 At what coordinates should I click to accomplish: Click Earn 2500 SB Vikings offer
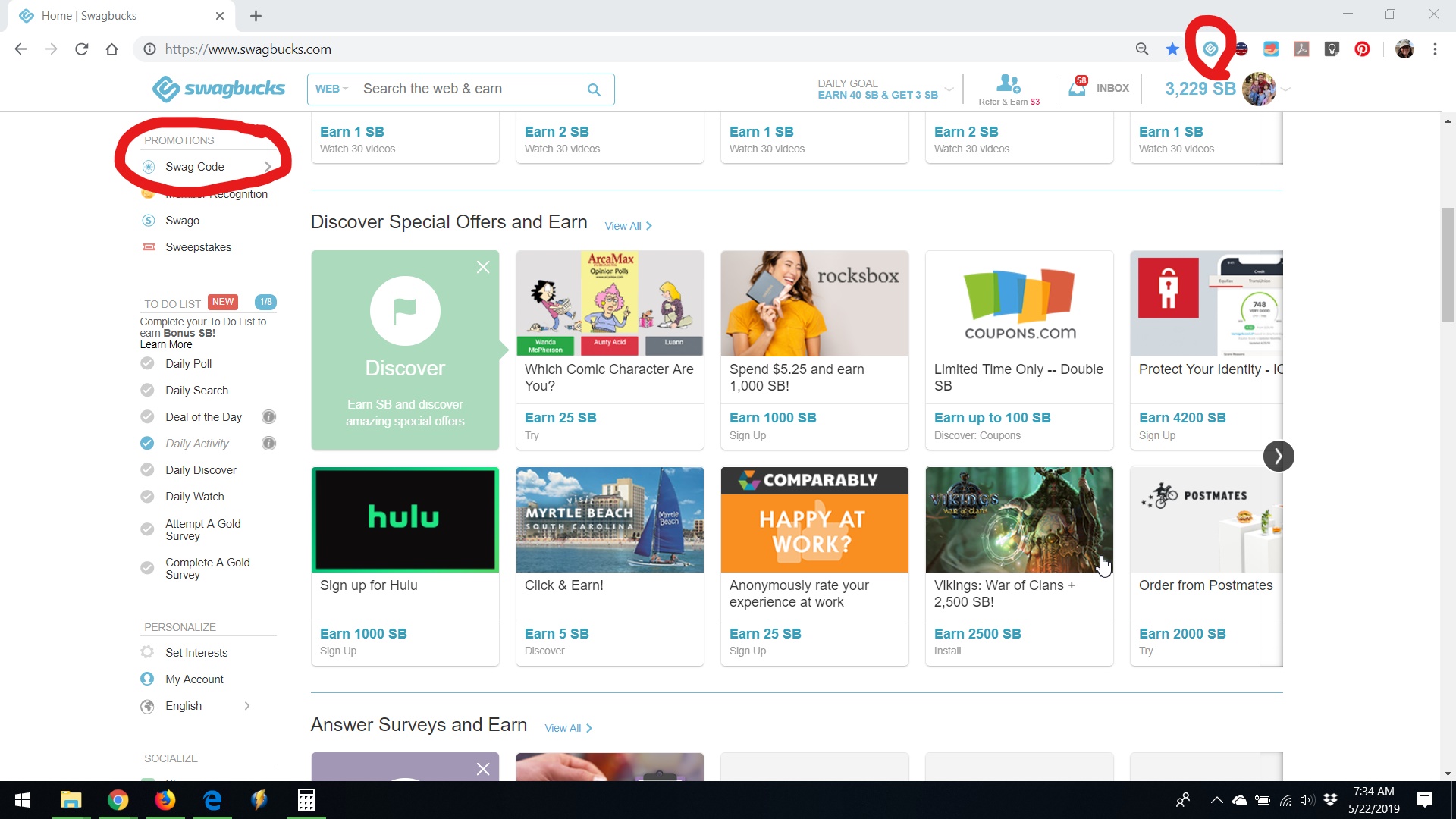(x=977, y=634)
